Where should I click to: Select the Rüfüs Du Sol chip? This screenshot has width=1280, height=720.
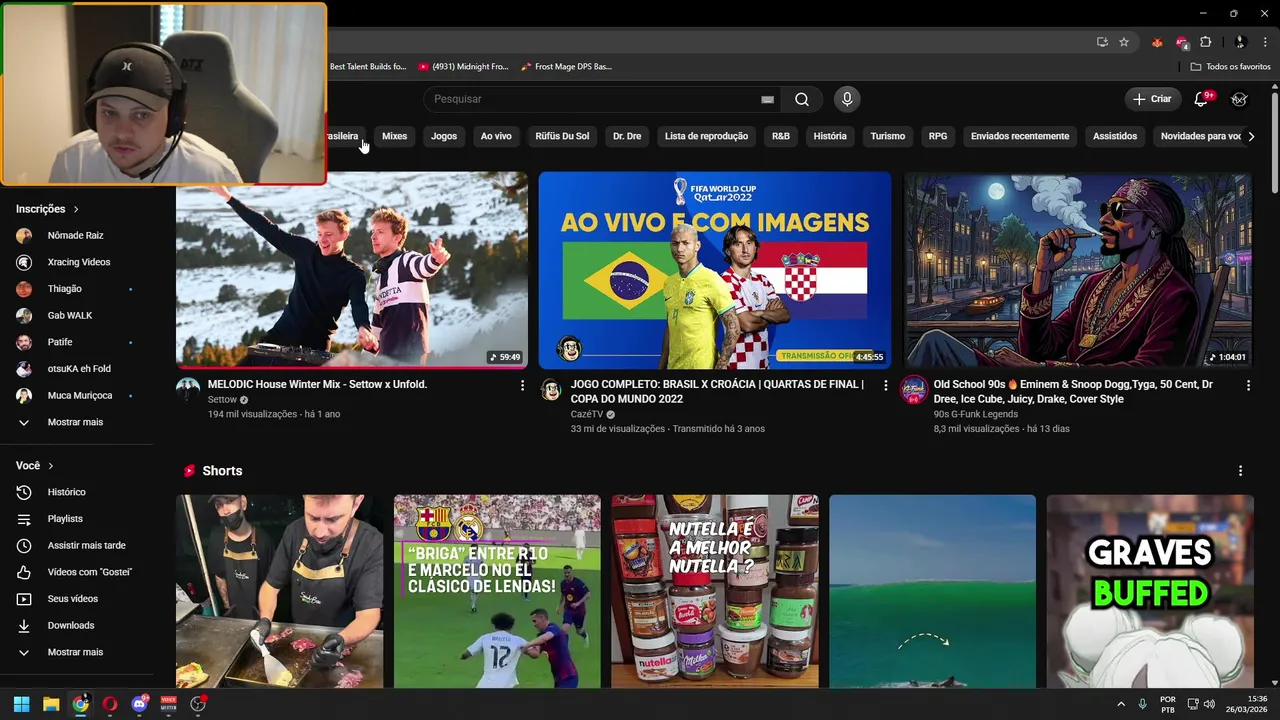pyautogui.click(x=562, y=136)
